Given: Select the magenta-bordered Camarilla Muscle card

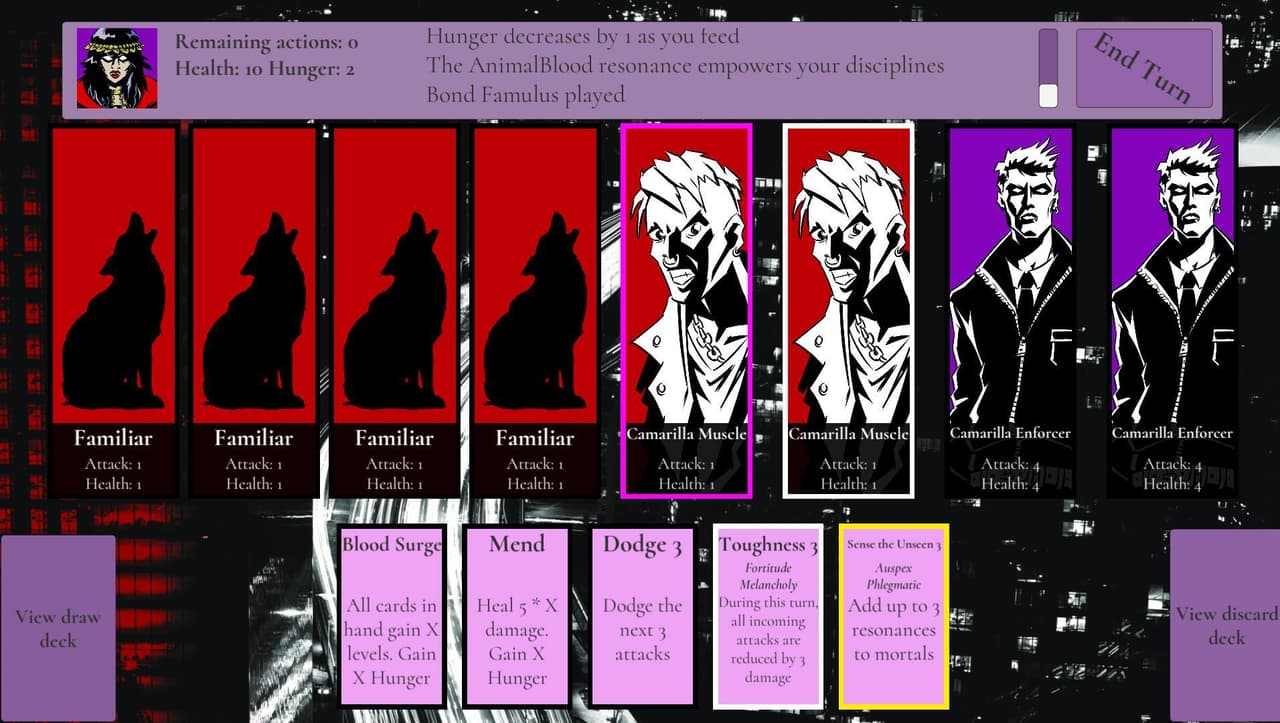Looking at the screenshot, I should tap(686, 310).
